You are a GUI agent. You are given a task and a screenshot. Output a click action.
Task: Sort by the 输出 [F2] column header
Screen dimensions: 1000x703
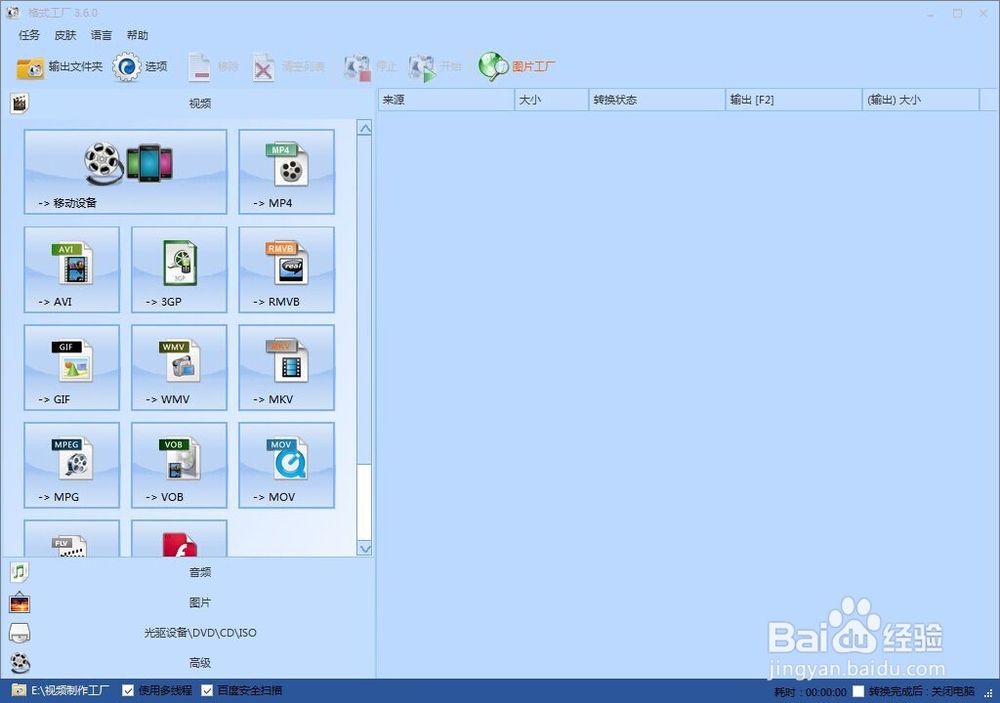[794, 100]
